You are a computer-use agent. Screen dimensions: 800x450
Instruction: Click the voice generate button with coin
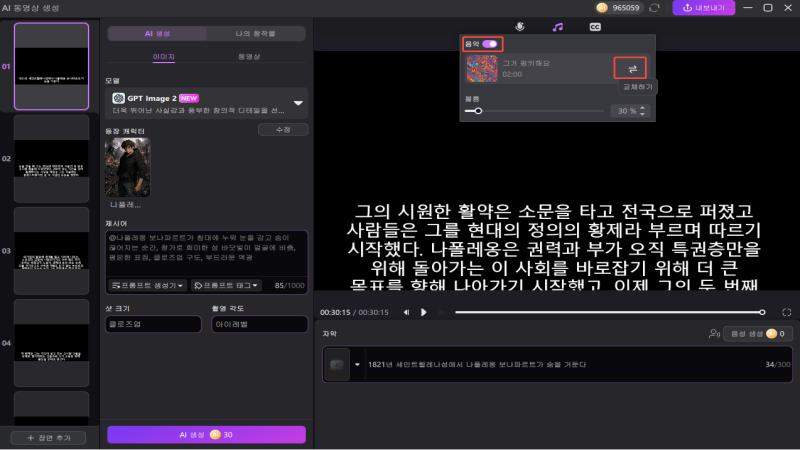click(758, 334)
